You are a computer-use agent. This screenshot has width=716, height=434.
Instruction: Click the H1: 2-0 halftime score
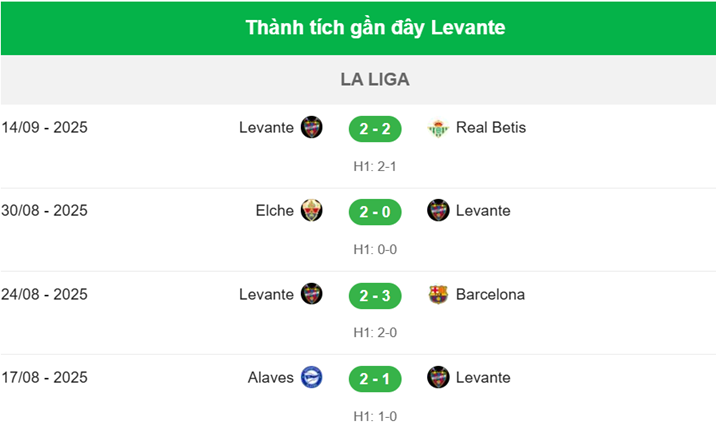click(x=375, y=332)
